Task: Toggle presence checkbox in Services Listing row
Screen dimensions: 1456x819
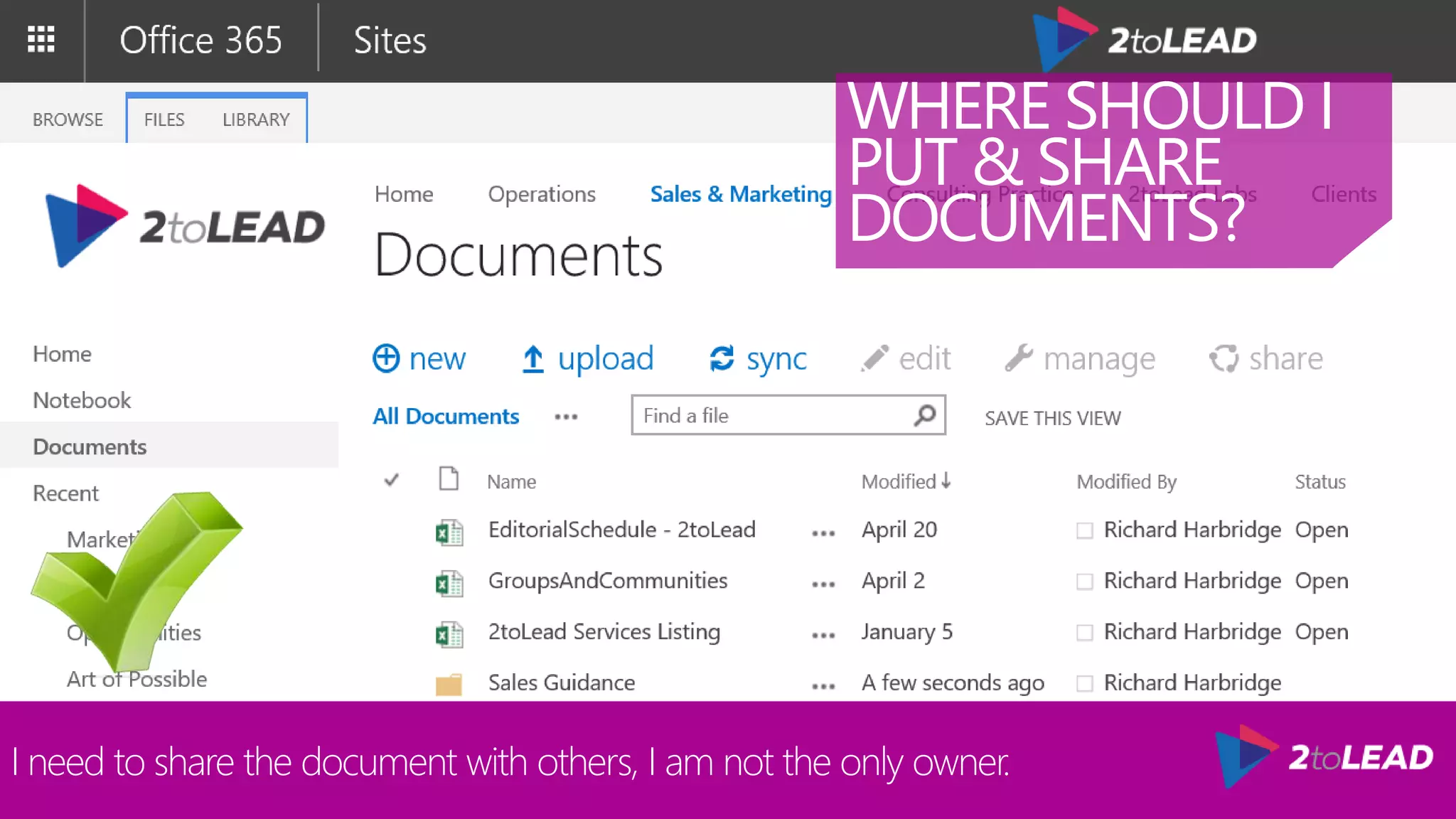Action: coord(1085,633)
